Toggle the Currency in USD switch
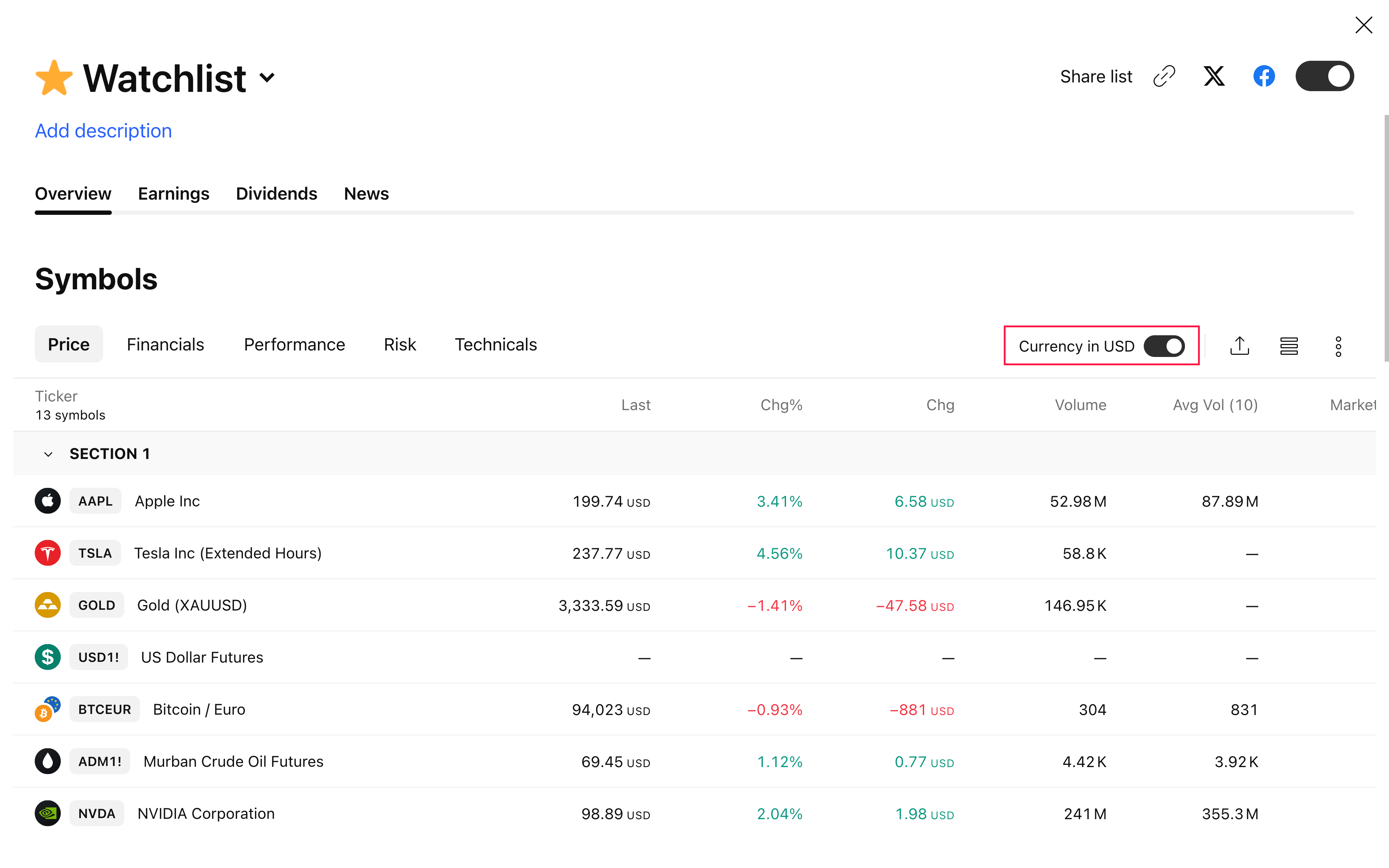The height and width of the screenshot is (868, 1389). (x=1164, y=346)
